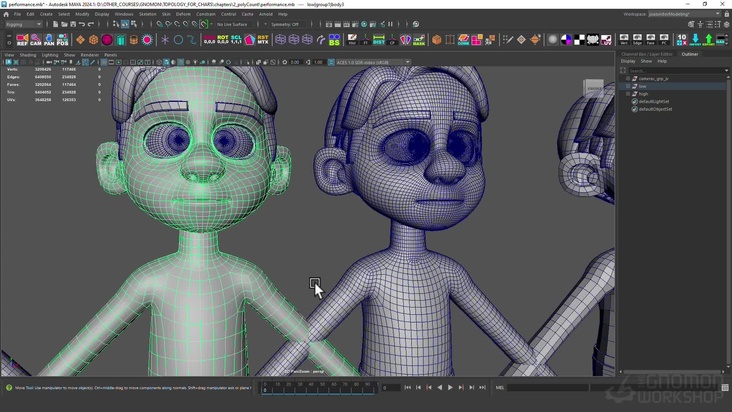Expand the cameras_grp group in the Outliner
Screen dimensions: 732x412
click(x=628, y=78)
